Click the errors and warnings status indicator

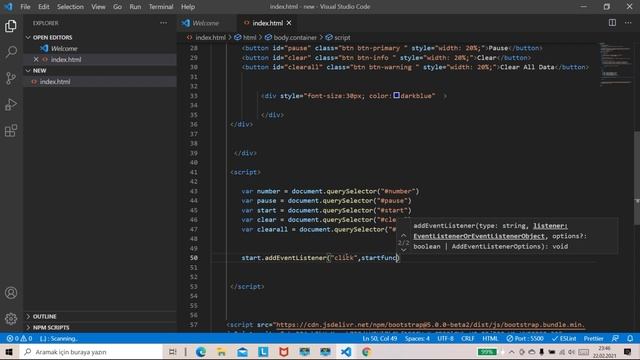point(19,338)
